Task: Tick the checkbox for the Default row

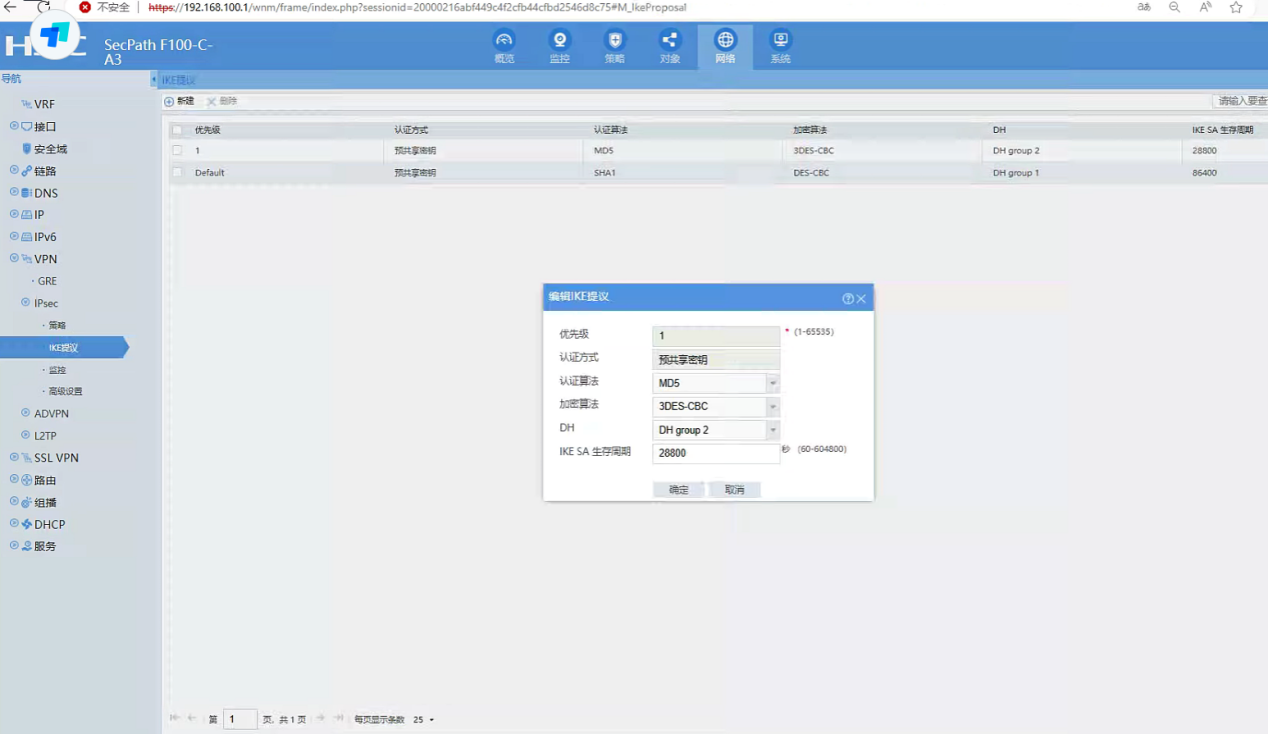Action: pyautogui.click(x=177, y=173)
